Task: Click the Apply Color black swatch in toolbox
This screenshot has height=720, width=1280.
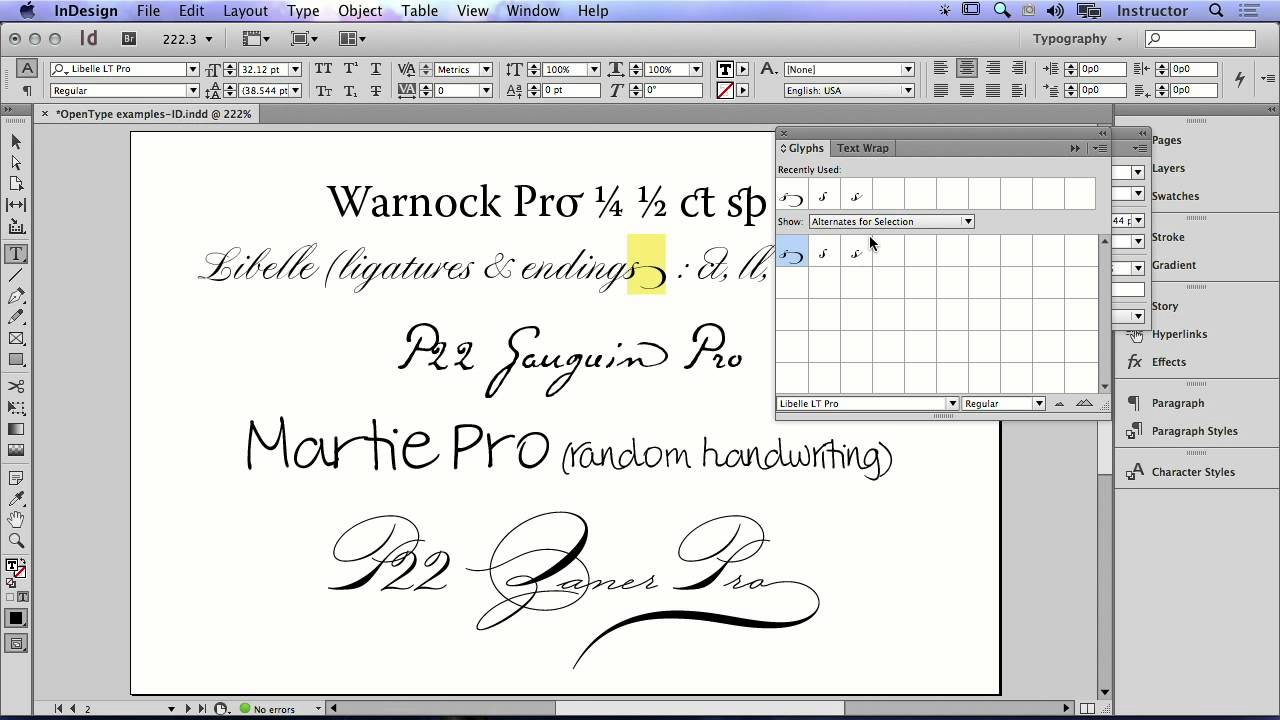Action: coord(16,618)
